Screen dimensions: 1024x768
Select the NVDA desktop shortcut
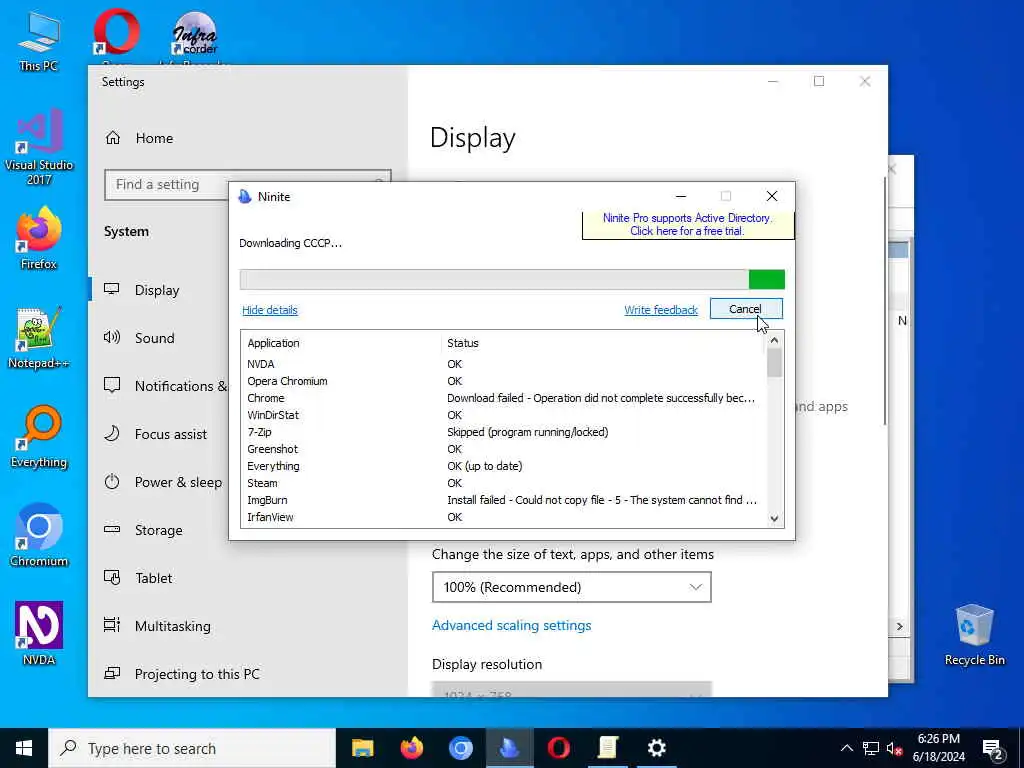[x=39, y=633]
